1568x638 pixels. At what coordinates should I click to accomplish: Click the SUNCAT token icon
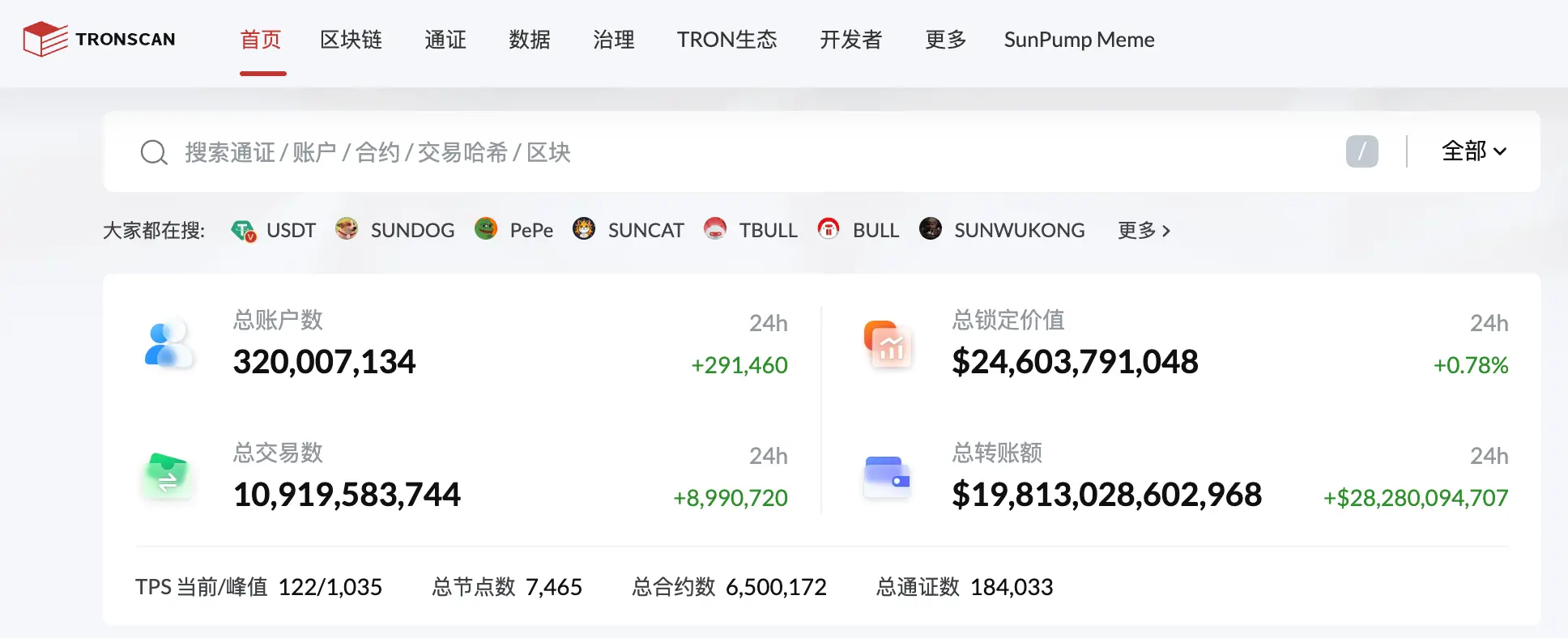584,229
